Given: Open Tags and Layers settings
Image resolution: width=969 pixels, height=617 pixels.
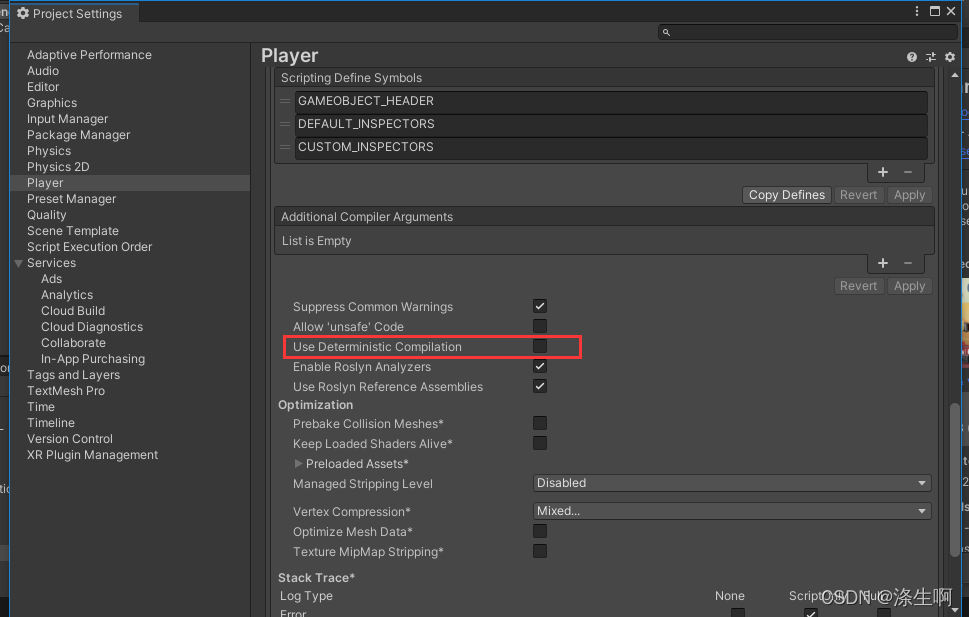Looking at the screenshot, I should 73,375.
